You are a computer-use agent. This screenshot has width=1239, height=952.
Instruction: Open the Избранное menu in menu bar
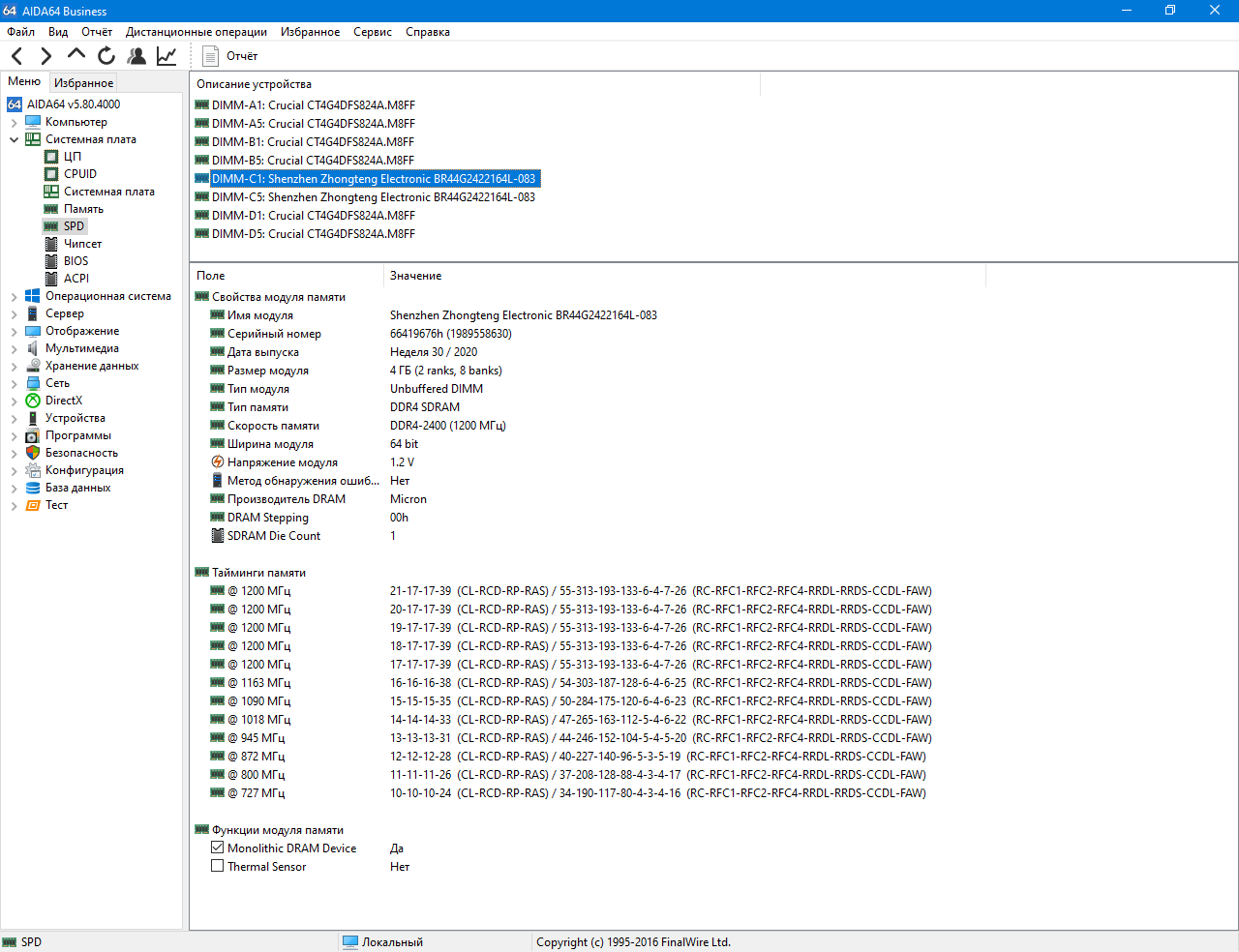(310, 32)
